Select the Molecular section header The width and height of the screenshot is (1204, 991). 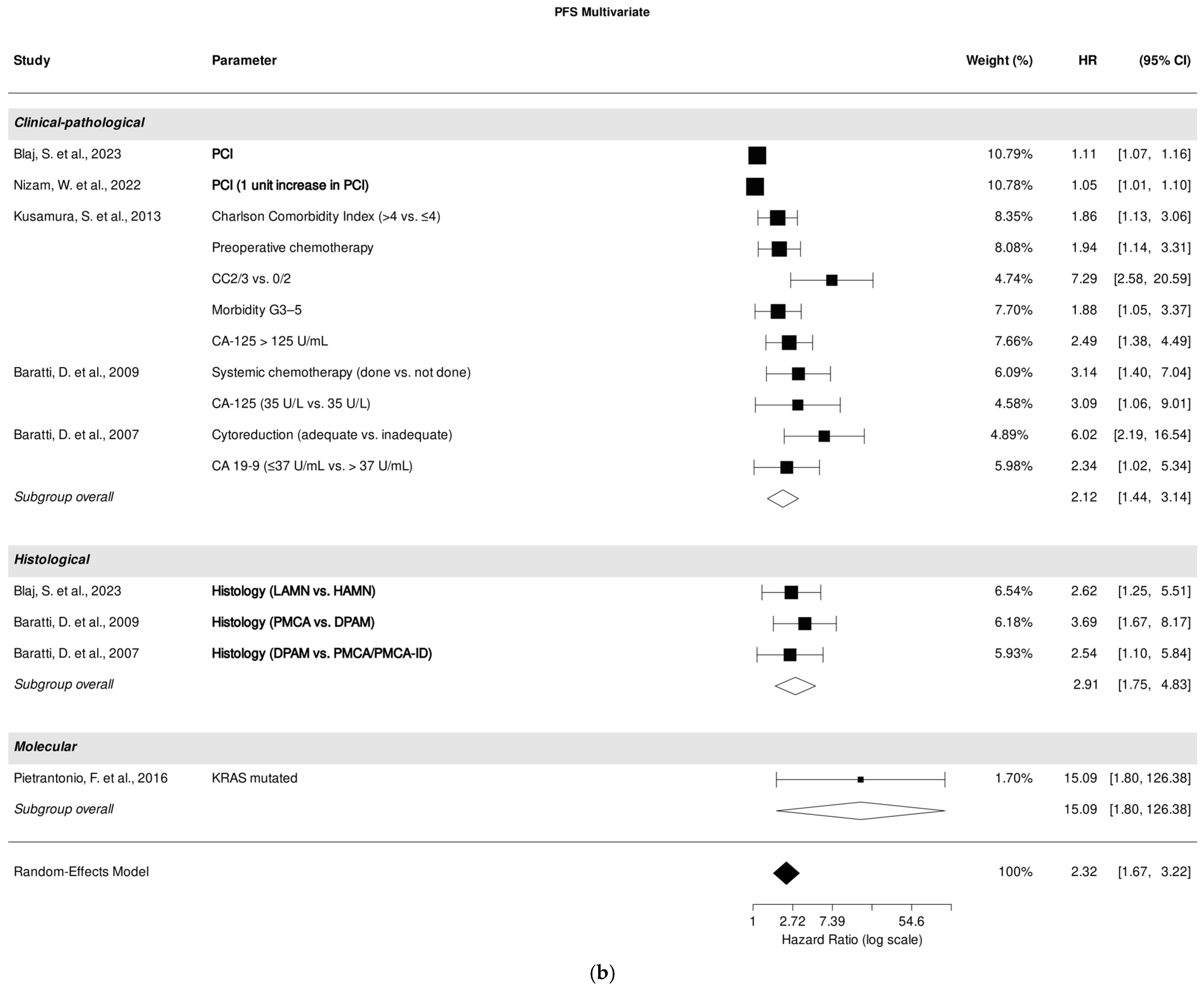pyautogui.click(x=46, y=747)
